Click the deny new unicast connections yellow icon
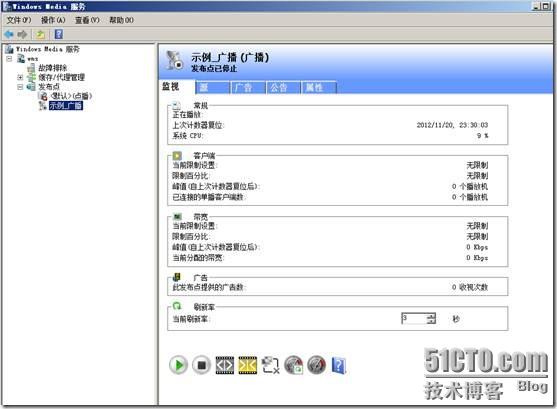This screenshot has width=557, height=409. [248, 365]
